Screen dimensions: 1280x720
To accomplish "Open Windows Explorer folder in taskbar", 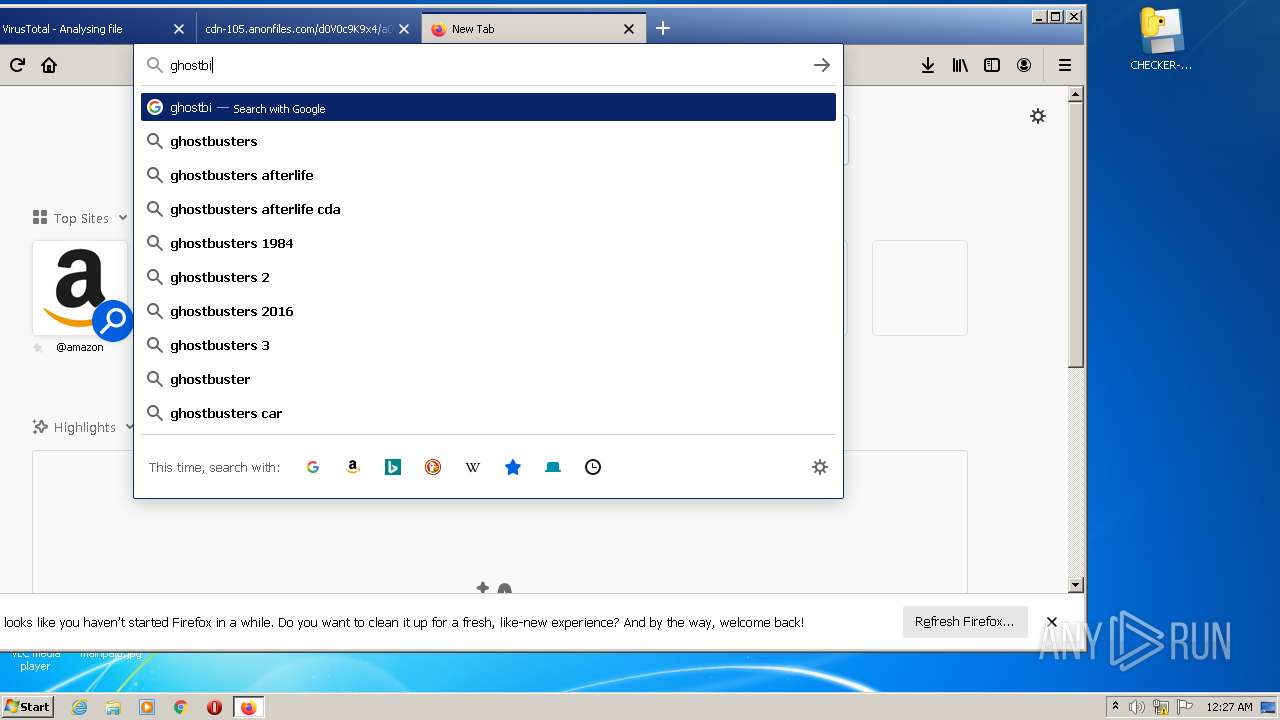I will coord(113,707).
